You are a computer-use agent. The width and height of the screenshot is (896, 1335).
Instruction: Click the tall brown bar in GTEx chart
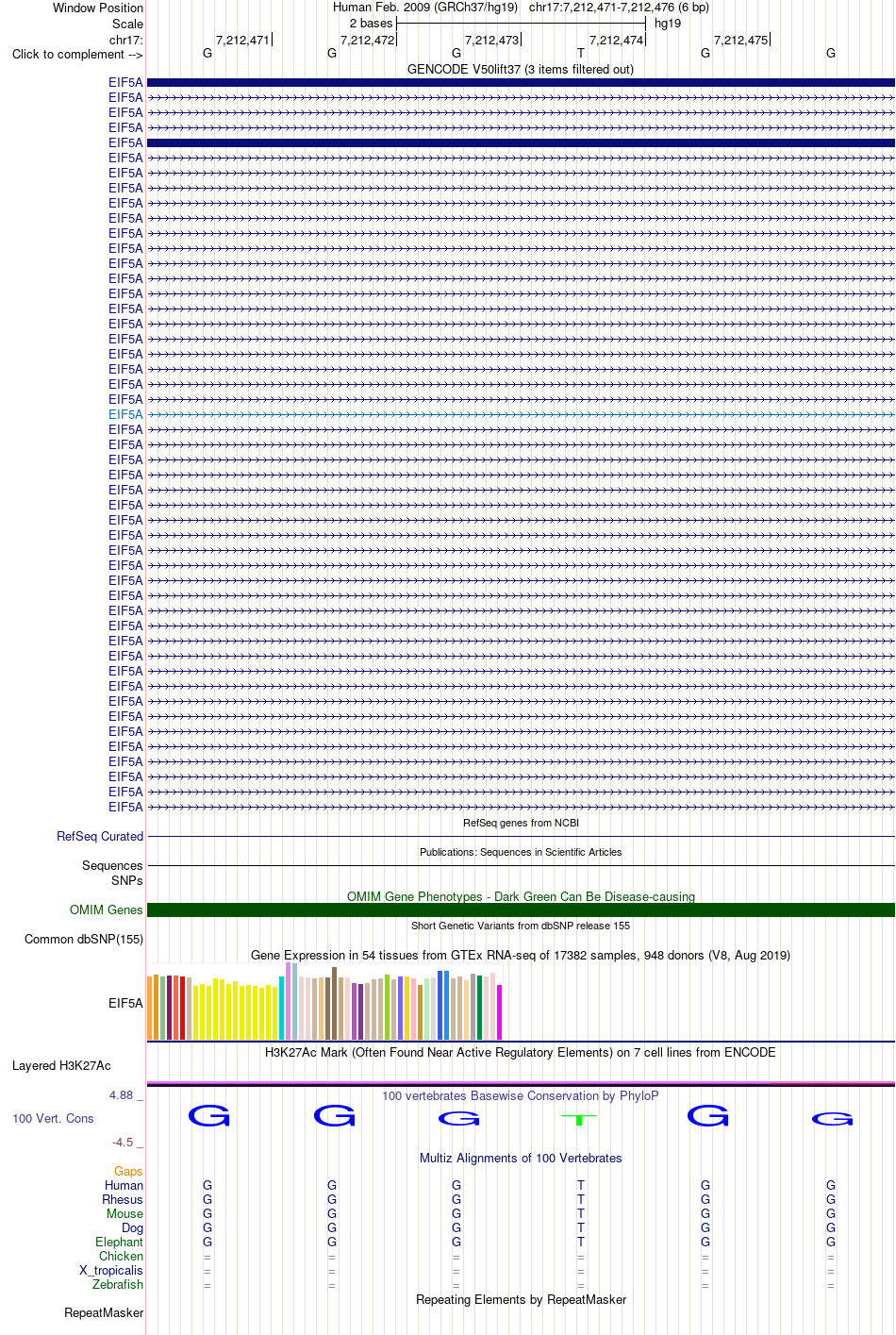tap(335, 1003)
